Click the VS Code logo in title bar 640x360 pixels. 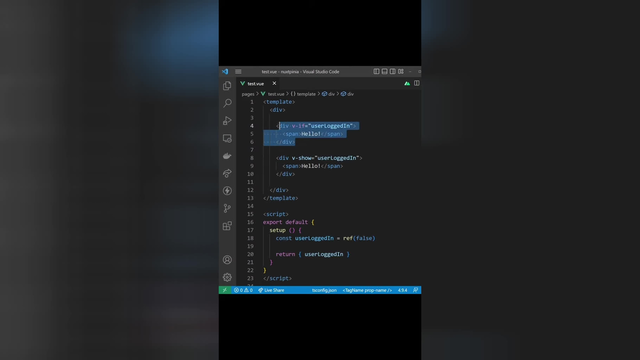coord(225,71)
